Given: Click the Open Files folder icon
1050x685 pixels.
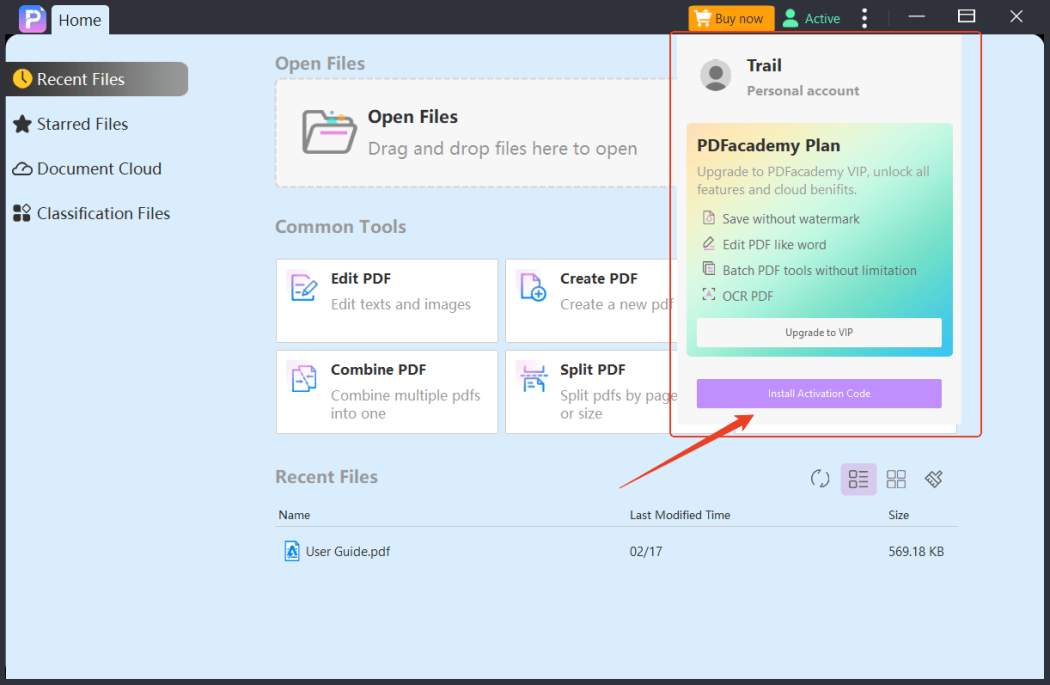Looking at the screenshot, I should 329,131.
